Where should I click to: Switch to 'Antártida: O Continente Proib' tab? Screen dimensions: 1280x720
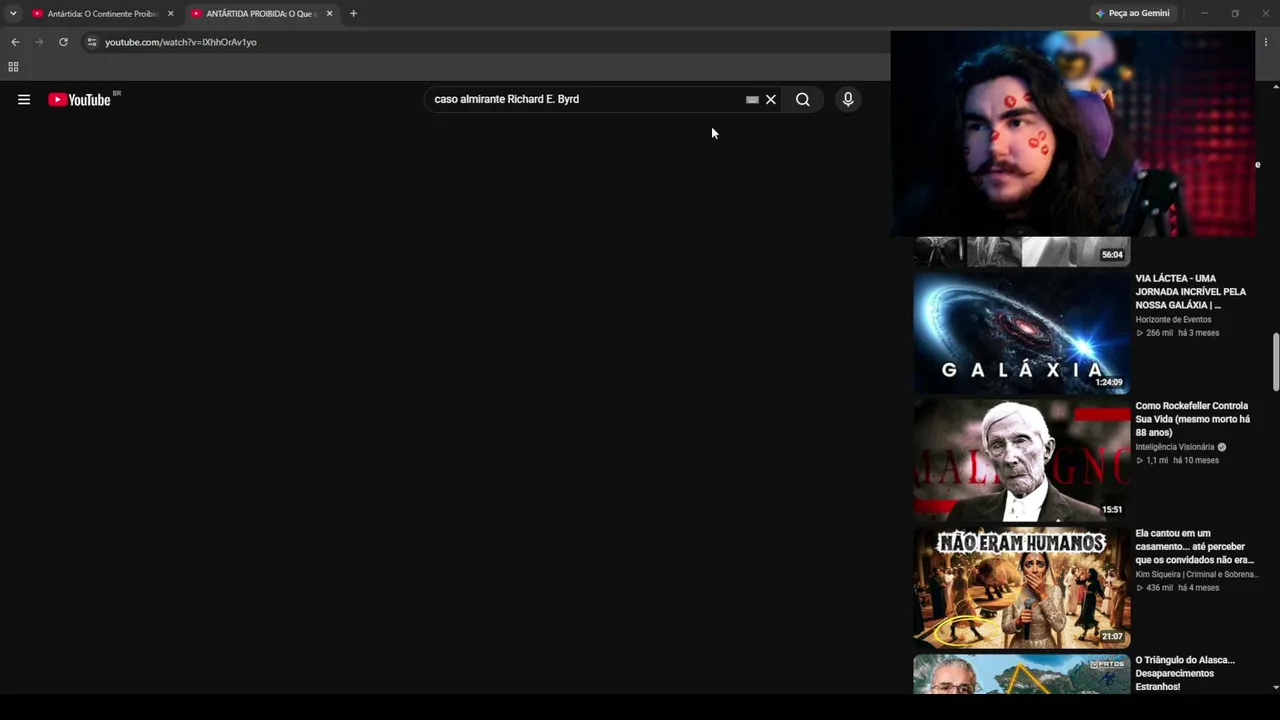coord(102,14)
